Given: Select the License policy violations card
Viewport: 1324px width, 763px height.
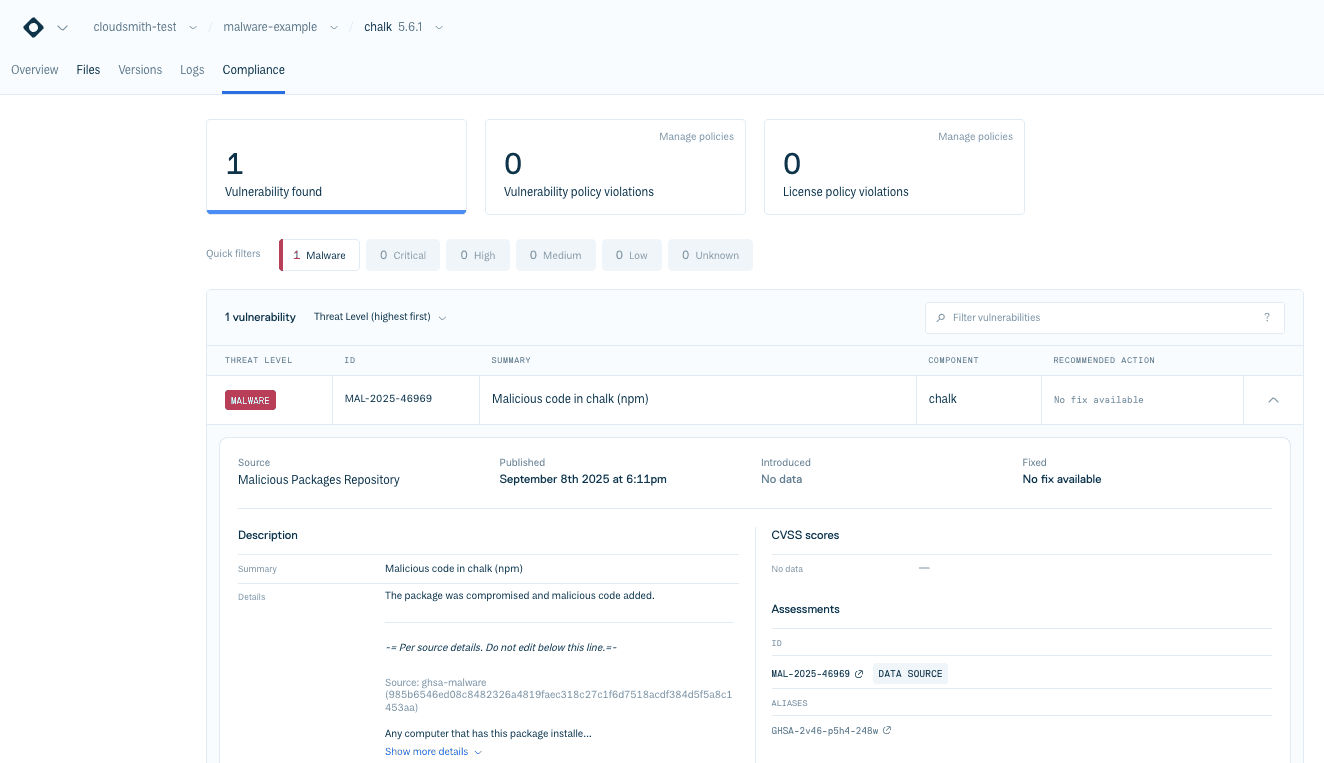Looking at the screenshot, I should (894, 167).
